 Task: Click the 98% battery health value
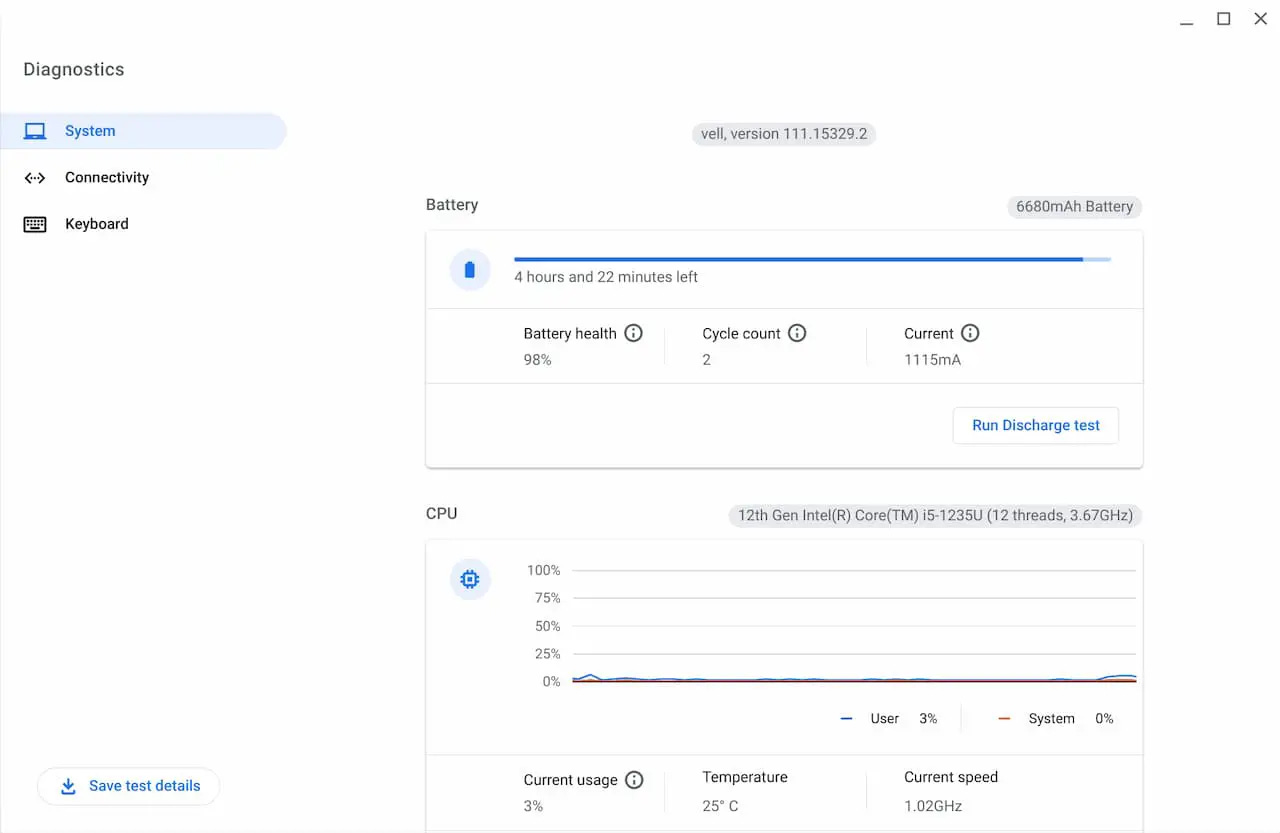coord(538,360)
